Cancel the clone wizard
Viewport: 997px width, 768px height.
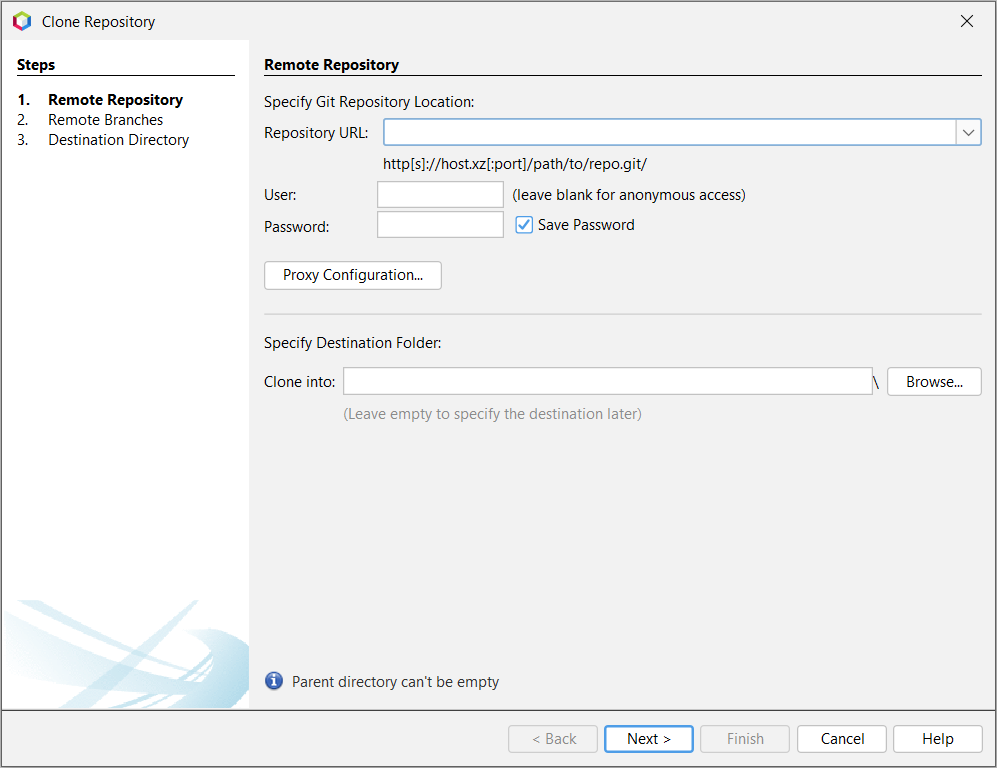click(x=842, y=739)
